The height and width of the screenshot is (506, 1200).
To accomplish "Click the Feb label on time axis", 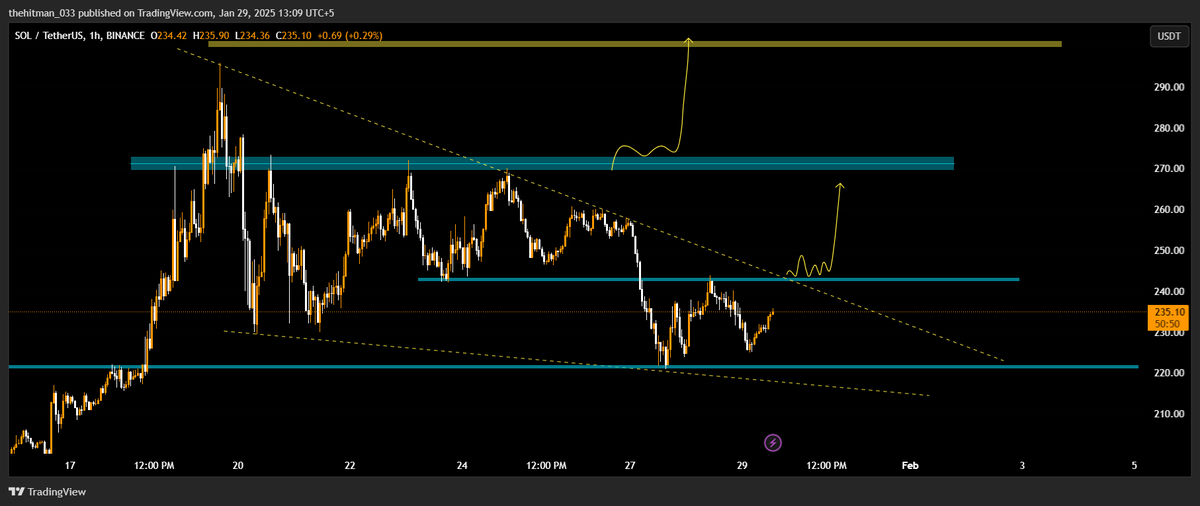I will (x=910, y=466).
